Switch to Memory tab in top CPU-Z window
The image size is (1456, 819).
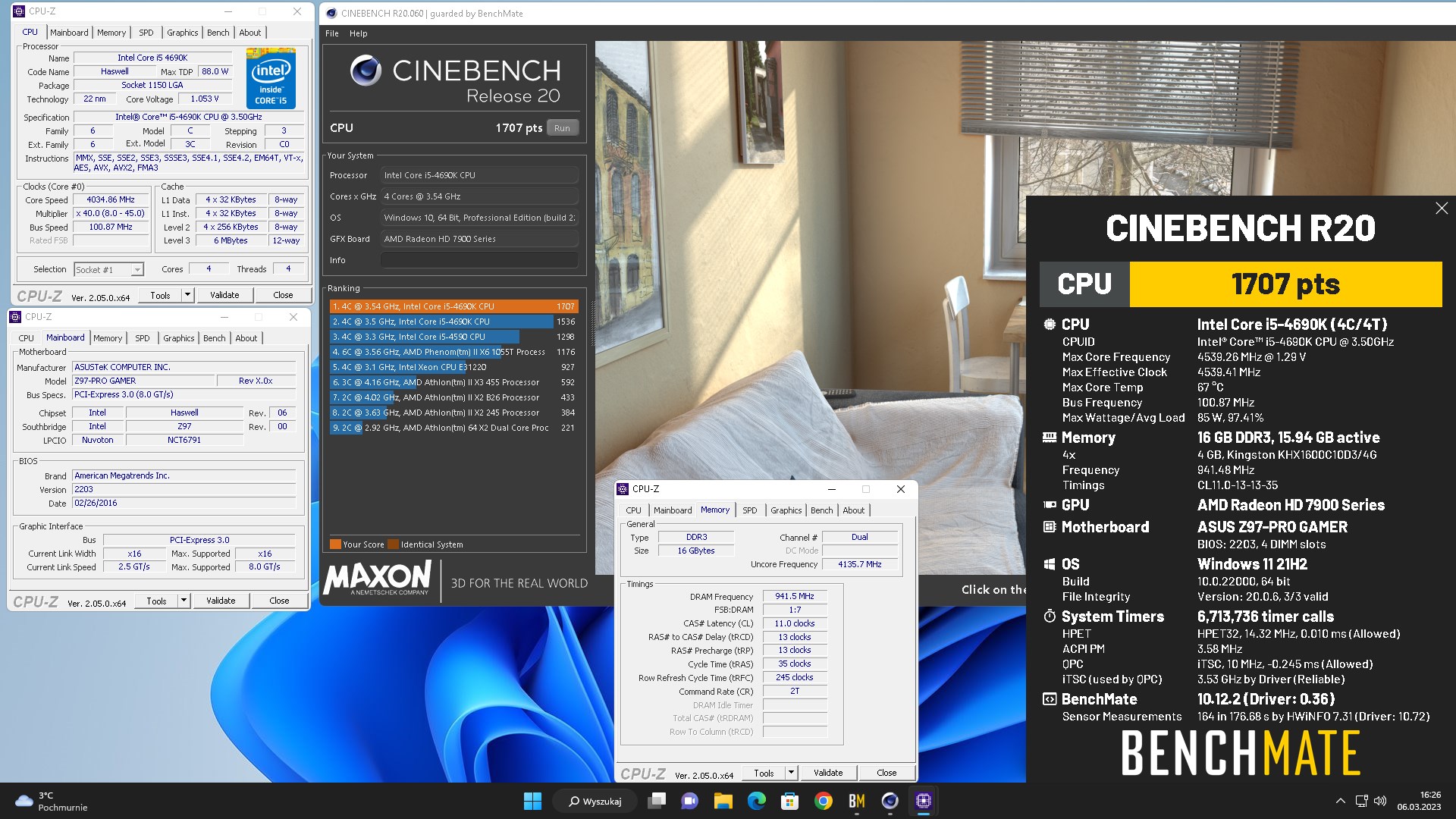click(111, 33)
